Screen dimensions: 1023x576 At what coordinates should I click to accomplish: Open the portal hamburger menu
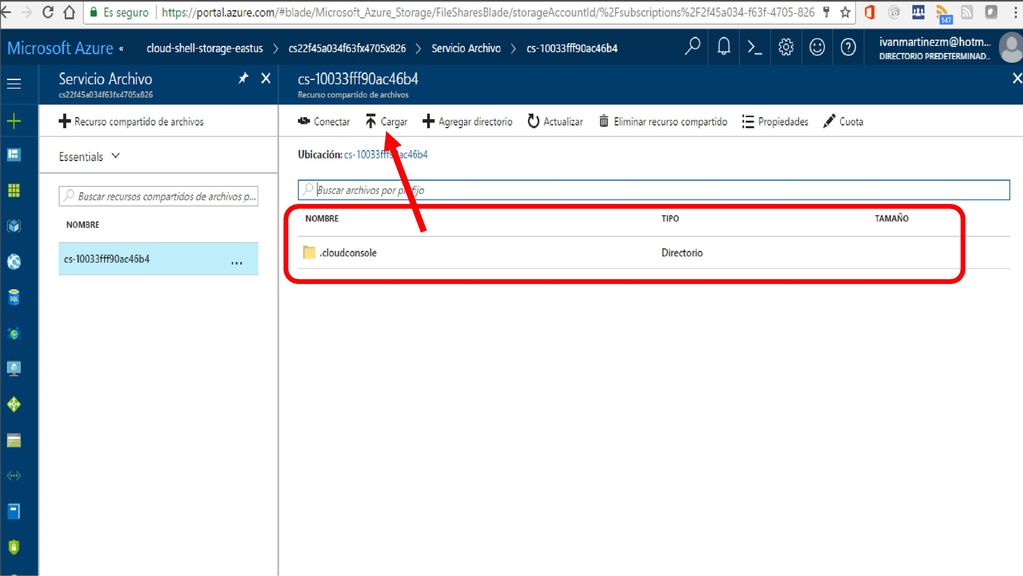[x=14, y=83]
